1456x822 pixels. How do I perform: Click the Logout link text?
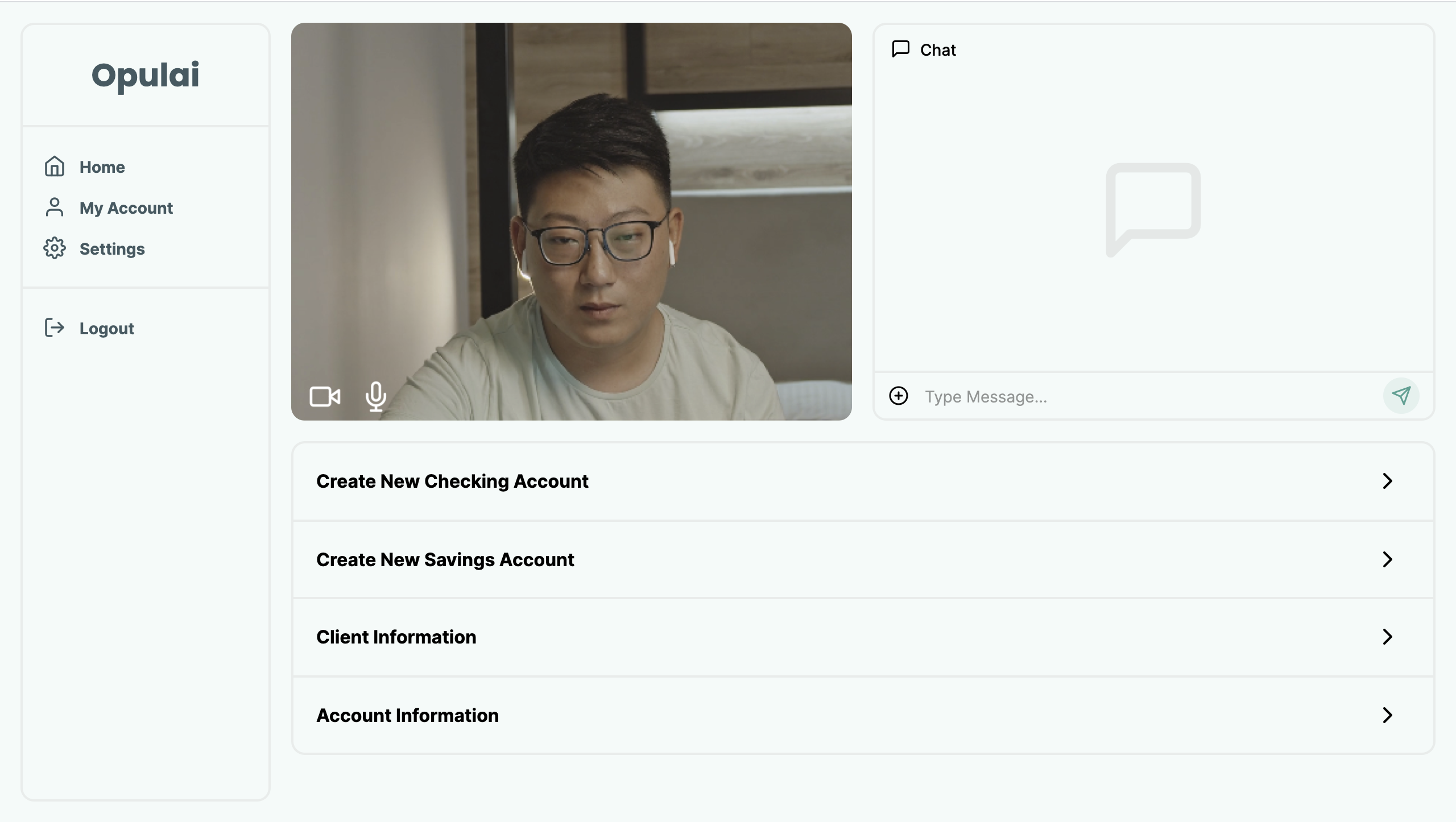pyautogui.click(x=107, y=329)
